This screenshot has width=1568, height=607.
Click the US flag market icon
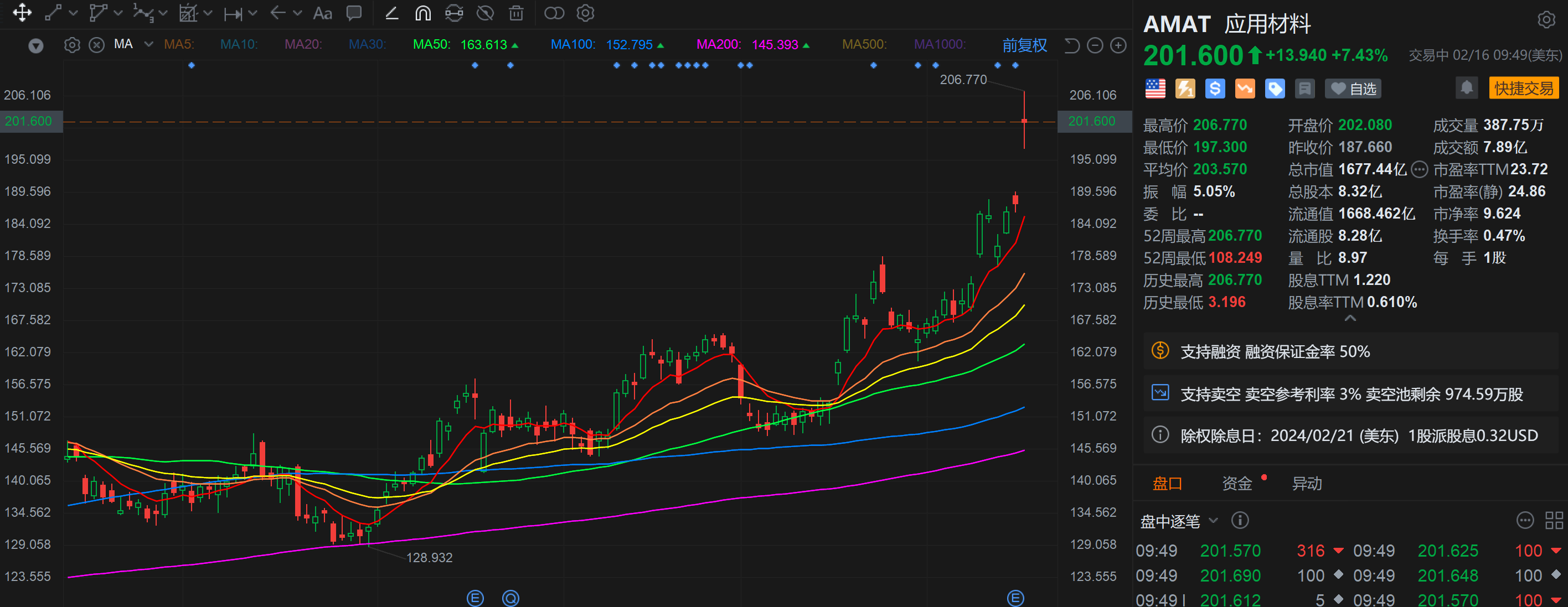1155,89
